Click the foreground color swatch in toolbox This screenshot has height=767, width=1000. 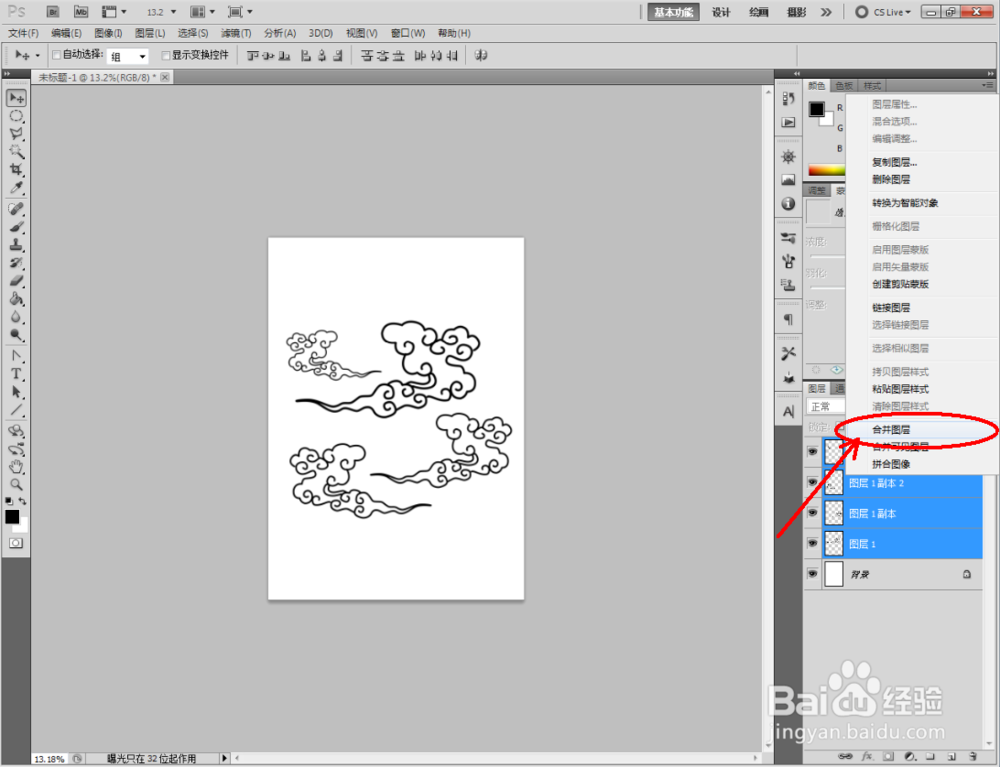tap(12, 516)
